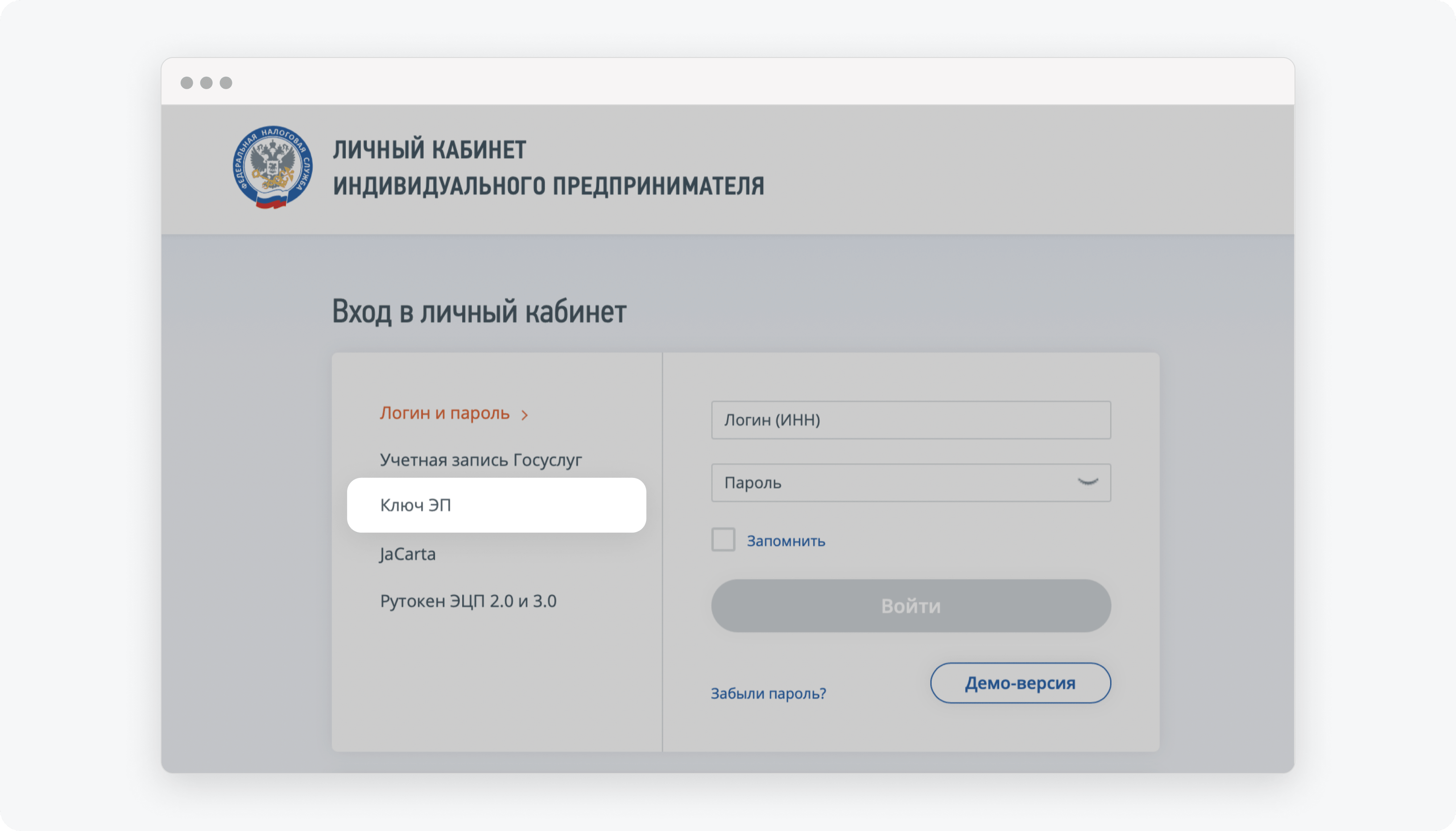Viewport: 1456px width, 831px height.
Task: Select 'Ключ ЭП' authentication method
Action: (x=496, y=505)
